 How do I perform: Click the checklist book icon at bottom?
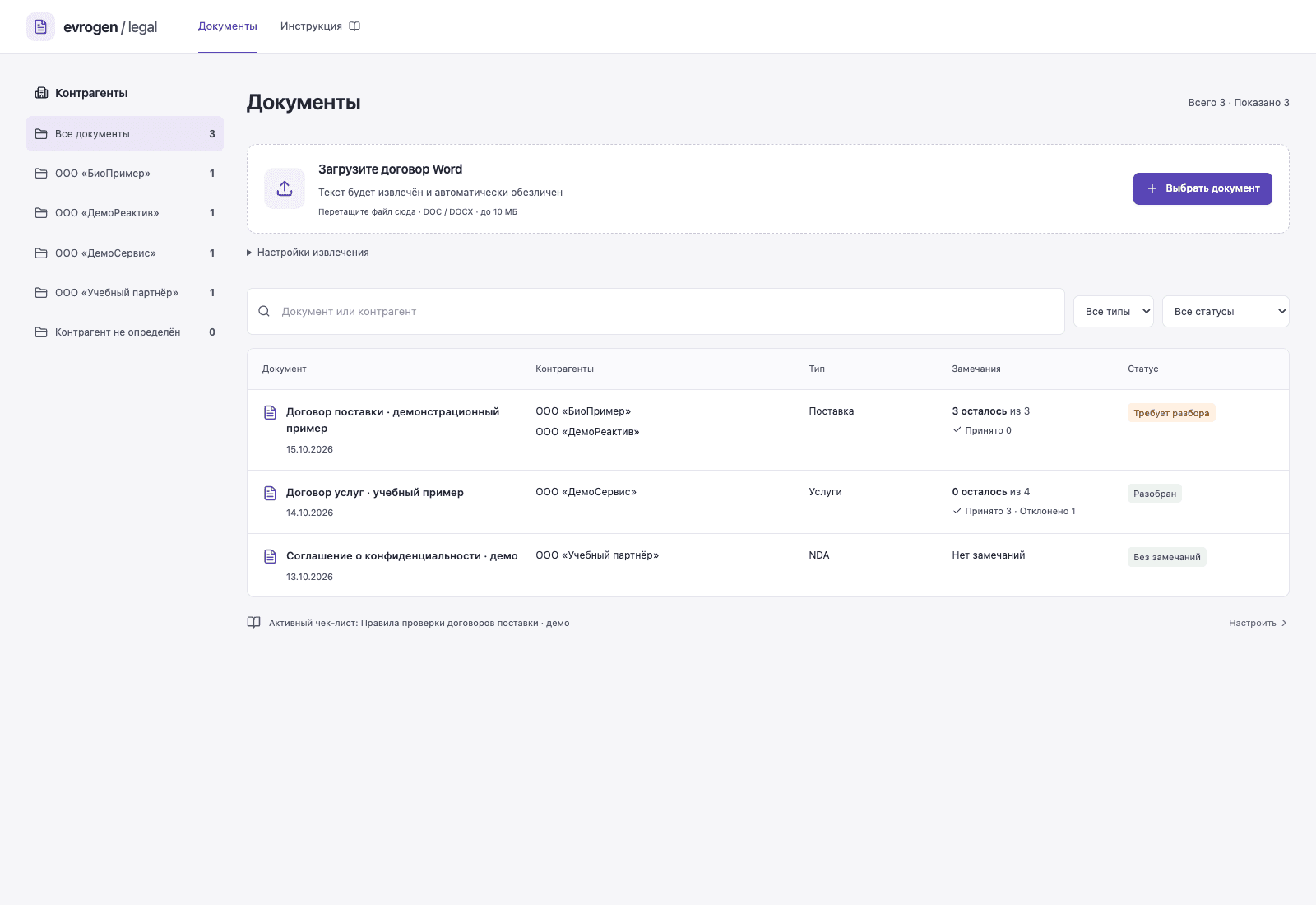[x=254, y=623]
